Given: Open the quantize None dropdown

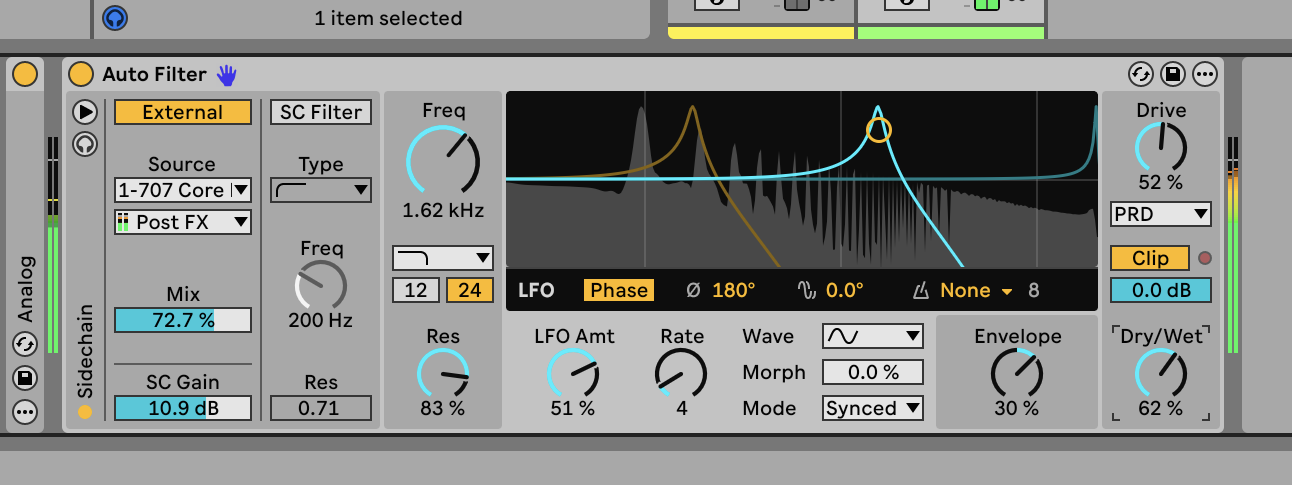Looking at the screenshot, I should point(976,290).
